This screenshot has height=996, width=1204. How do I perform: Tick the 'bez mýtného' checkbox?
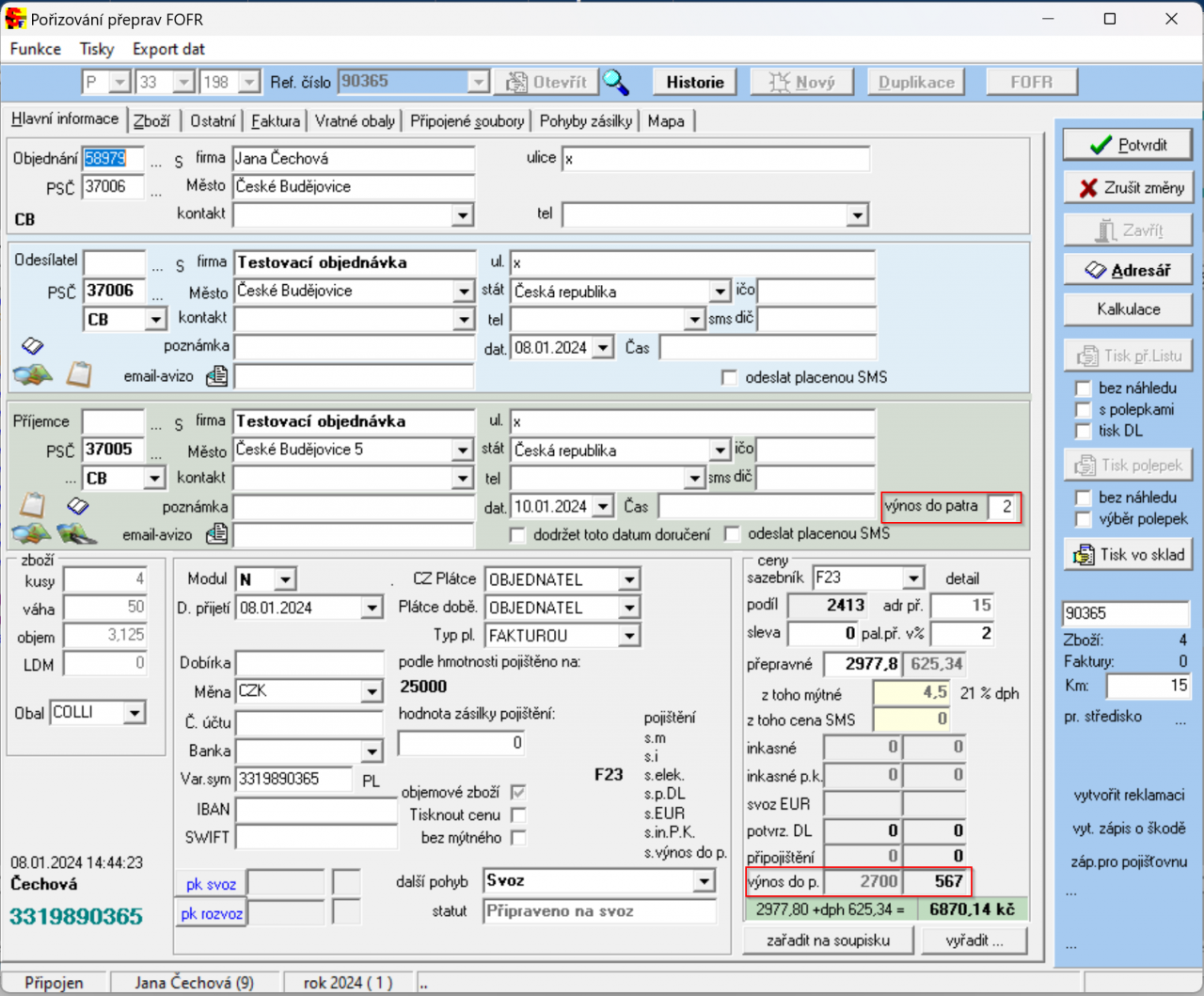(518, 838)
